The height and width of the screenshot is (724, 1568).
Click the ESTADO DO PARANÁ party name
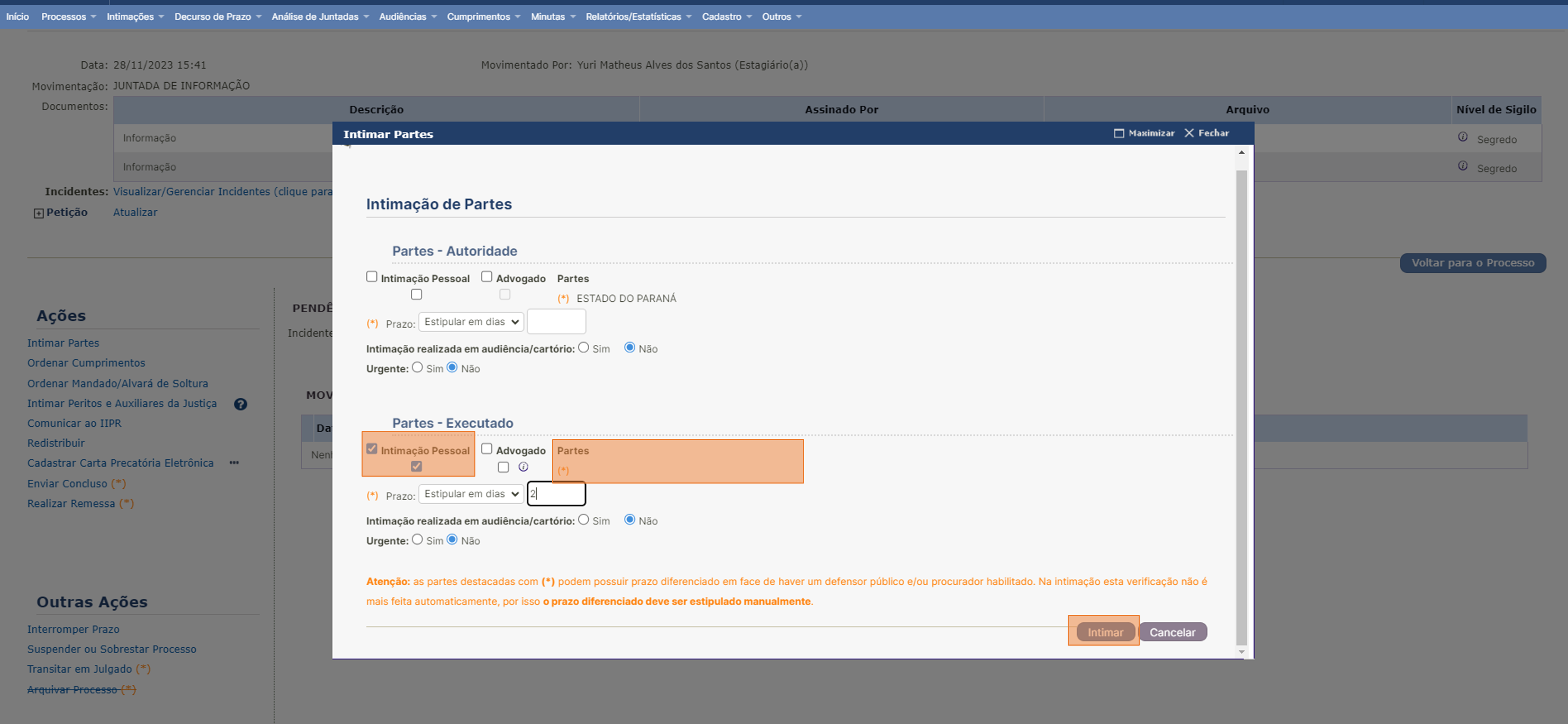[626, 298]
